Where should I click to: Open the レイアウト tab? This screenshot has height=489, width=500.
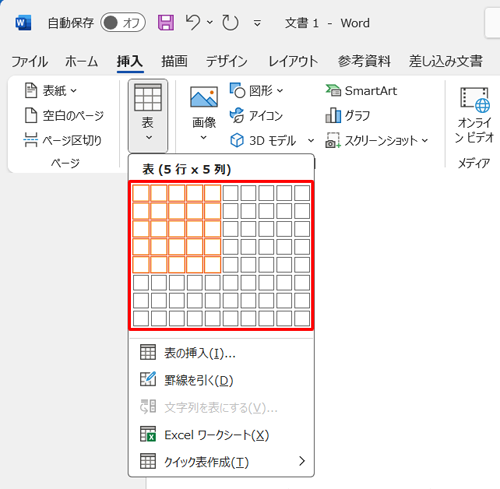(x=293, y=62)
